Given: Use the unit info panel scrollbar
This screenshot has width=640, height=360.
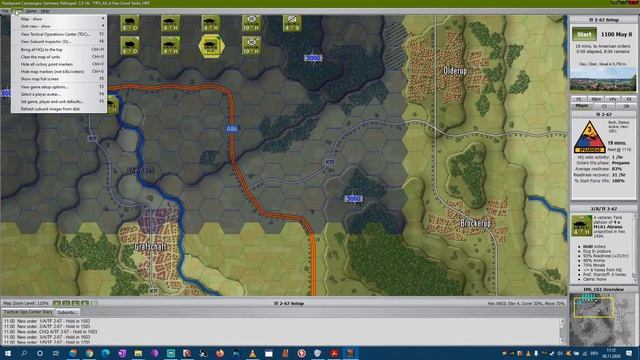Looking at the screenshot, I should tap(634, 247).
